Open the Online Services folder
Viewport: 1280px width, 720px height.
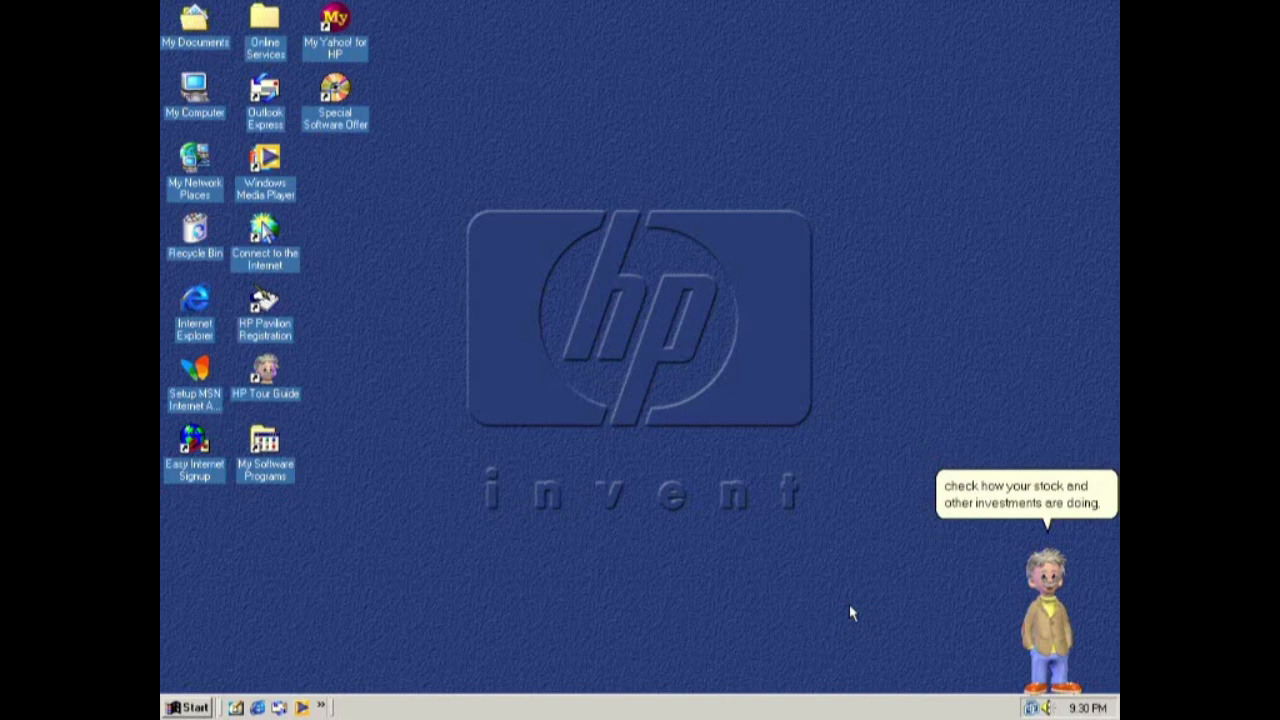click(x=265, y=31)
